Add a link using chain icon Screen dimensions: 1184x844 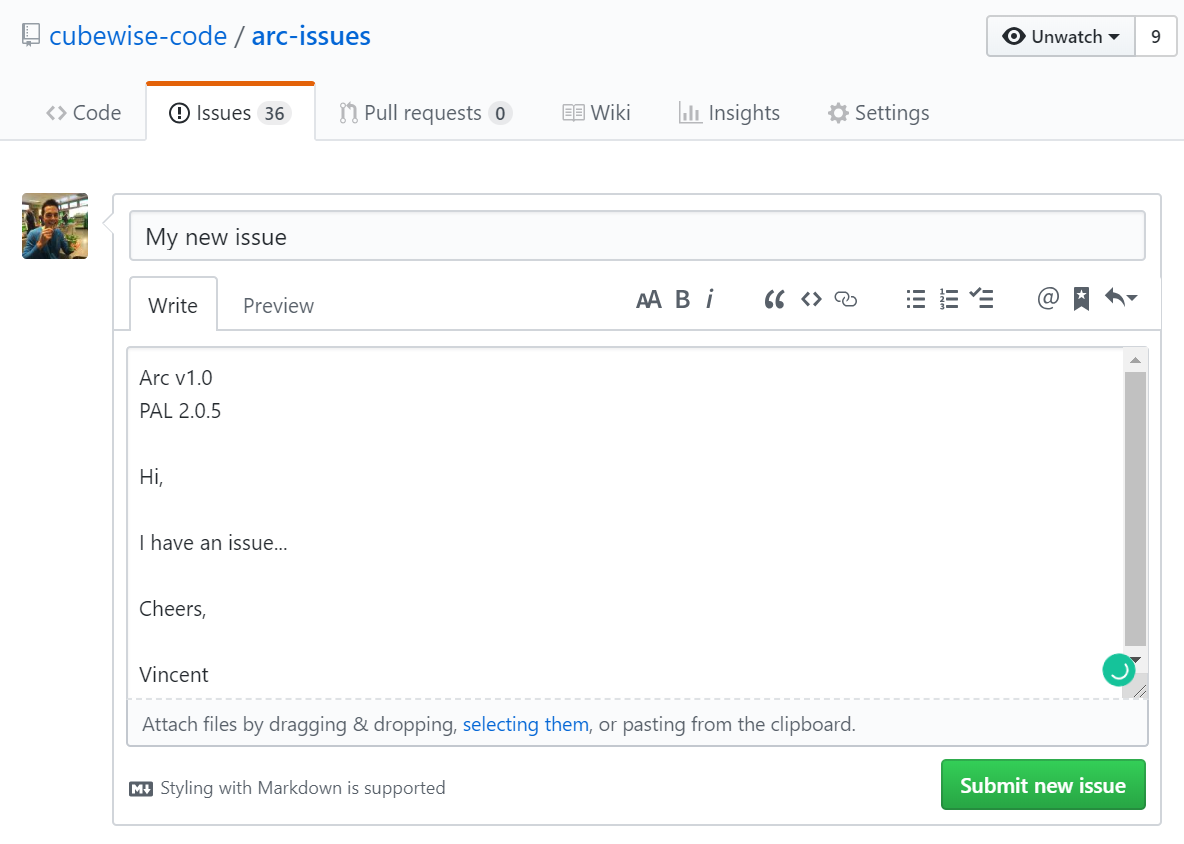tap(846, 299)
